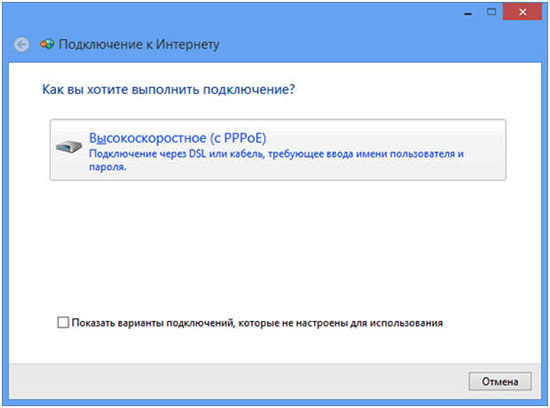Click text которые не настроены для использования

341,323
